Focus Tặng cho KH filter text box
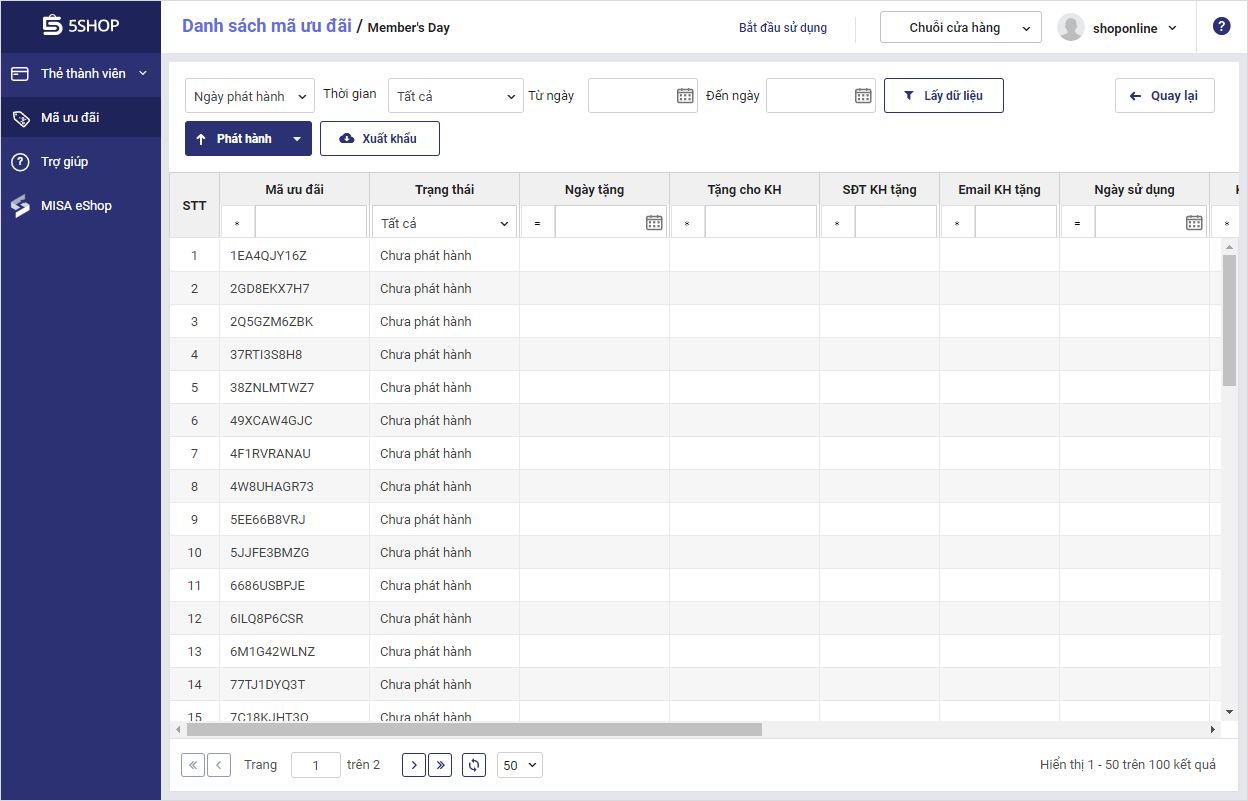 (761, 223)
